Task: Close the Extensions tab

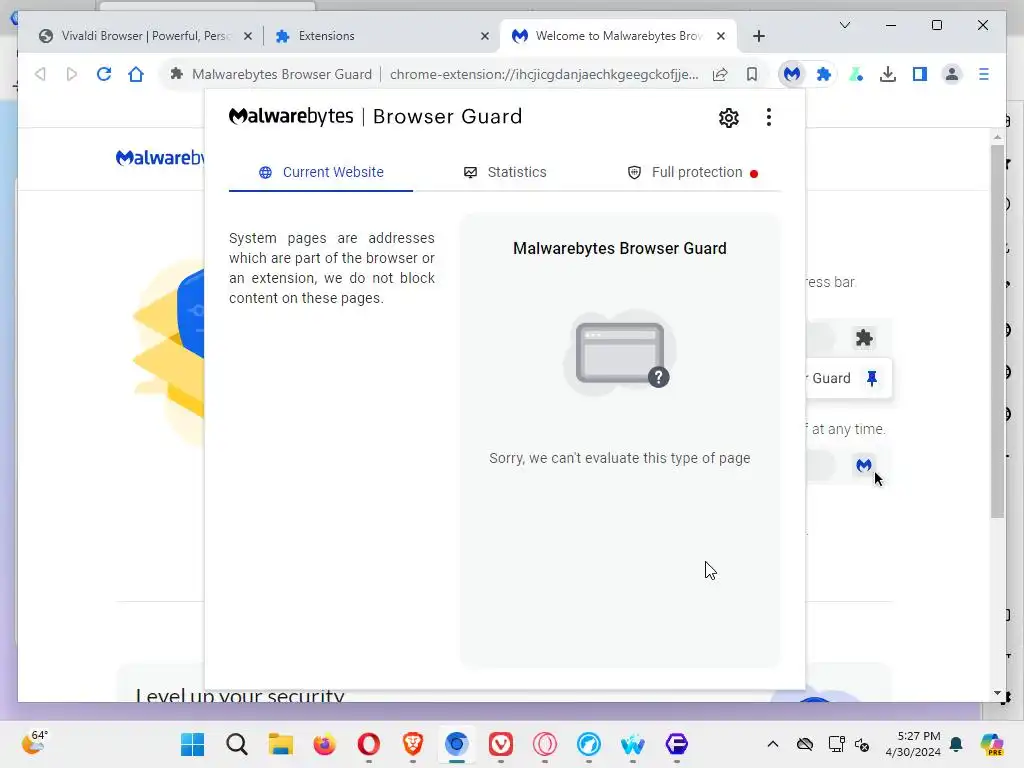Action: (485, 37)
